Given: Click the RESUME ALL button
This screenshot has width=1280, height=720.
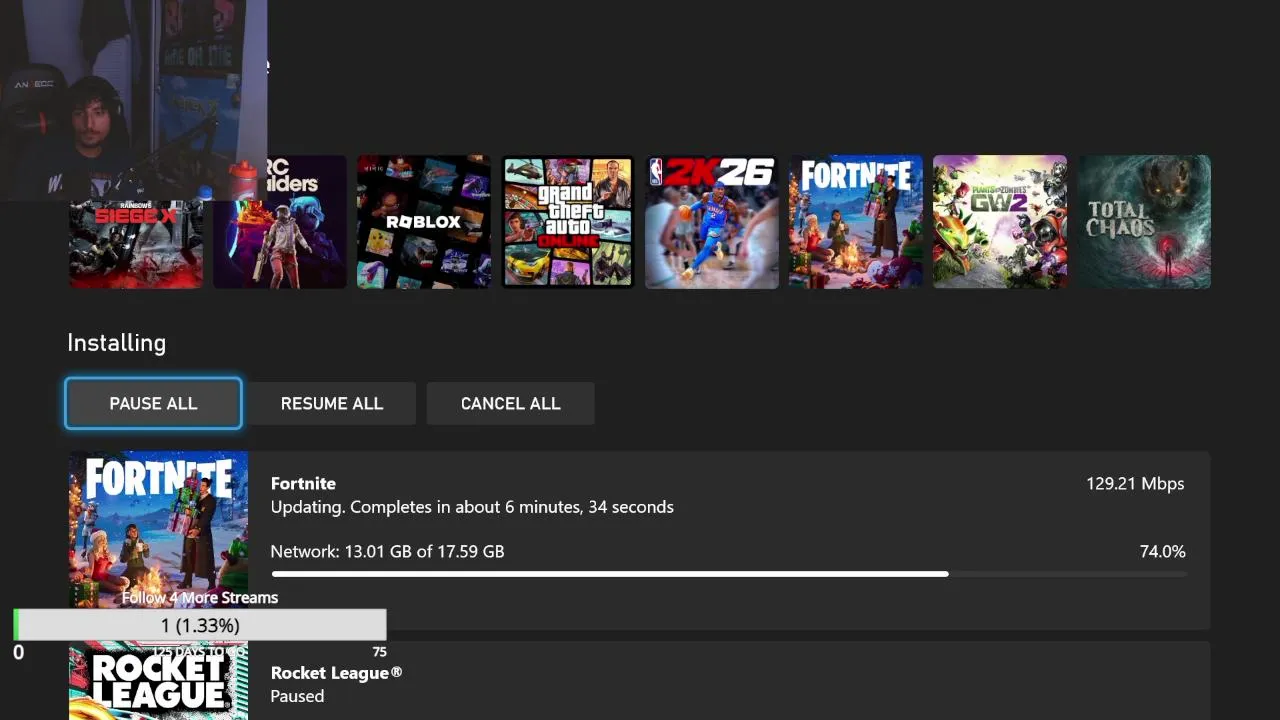Looking at the screenshot, I should click(332, 403).
